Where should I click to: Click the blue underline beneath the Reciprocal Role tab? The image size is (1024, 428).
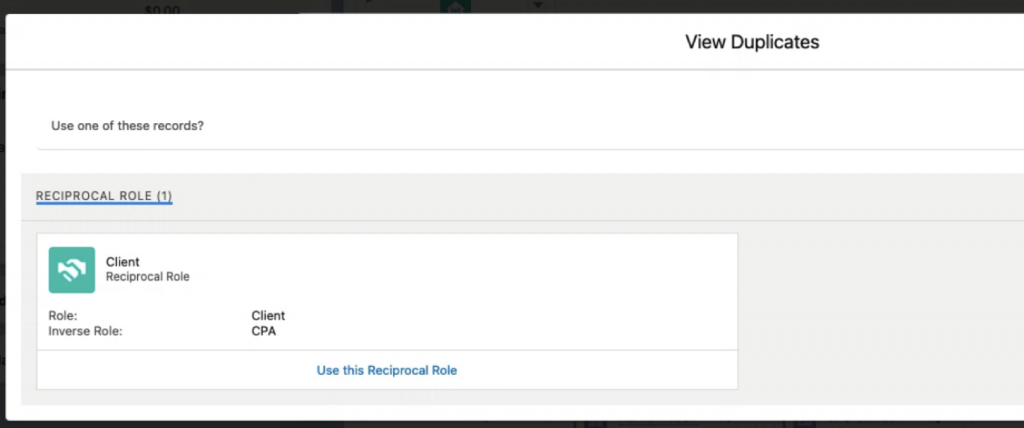pyautogui.click(x=104, y=203)
